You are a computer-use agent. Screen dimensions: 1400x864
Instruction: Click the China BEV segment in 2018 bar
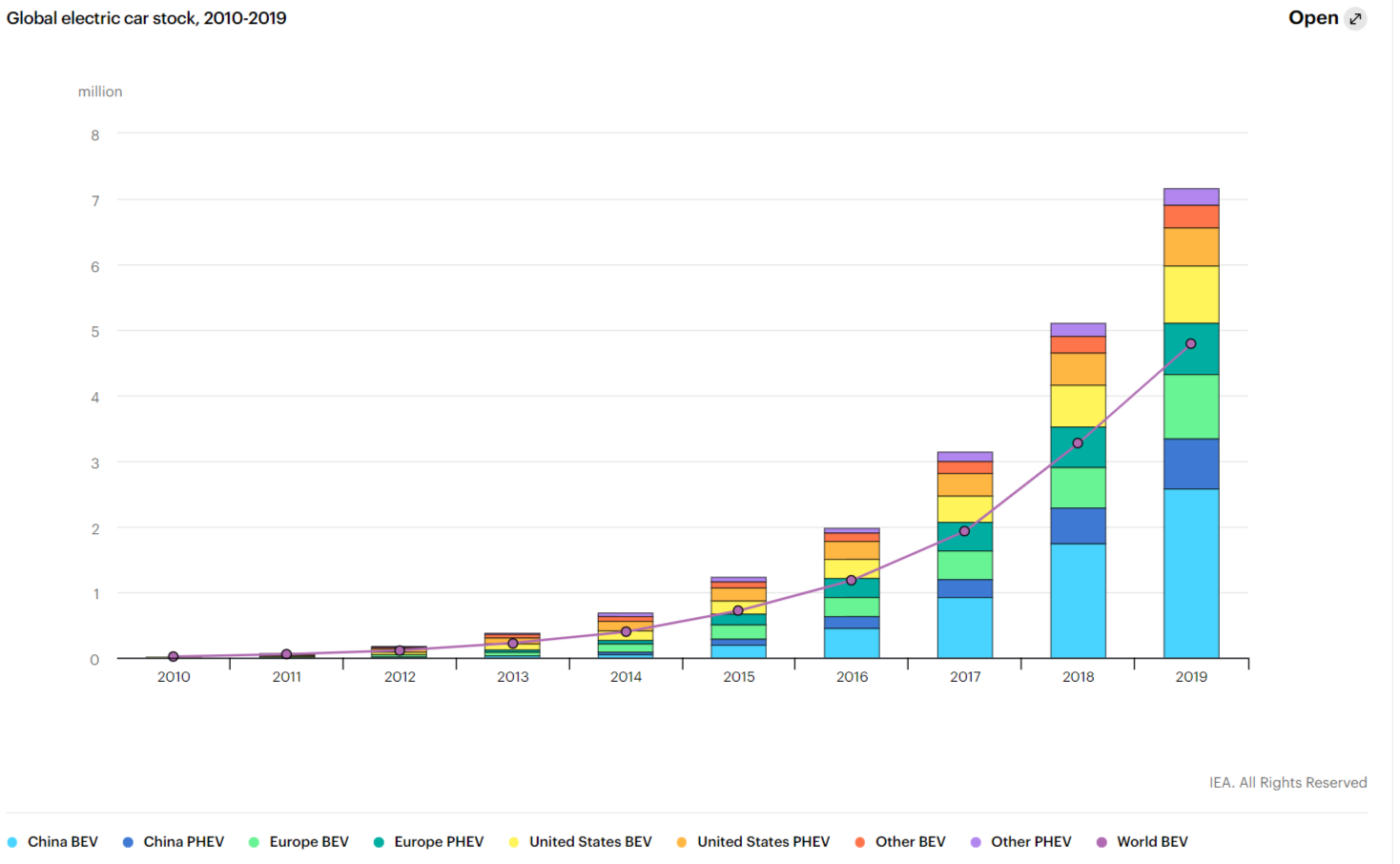pos(1079,601)
